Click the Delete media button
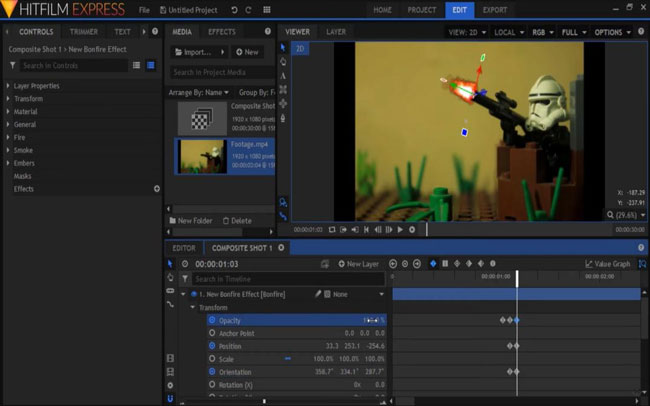The width and height of the screenshot is (650, 406). coord(237,221)
